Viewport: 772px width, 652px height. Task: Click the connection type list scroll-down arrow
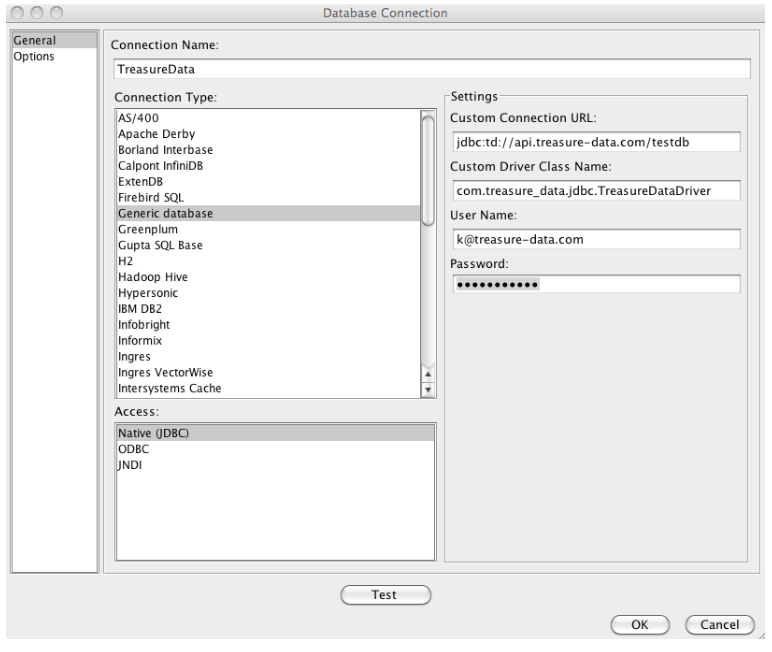429,391
